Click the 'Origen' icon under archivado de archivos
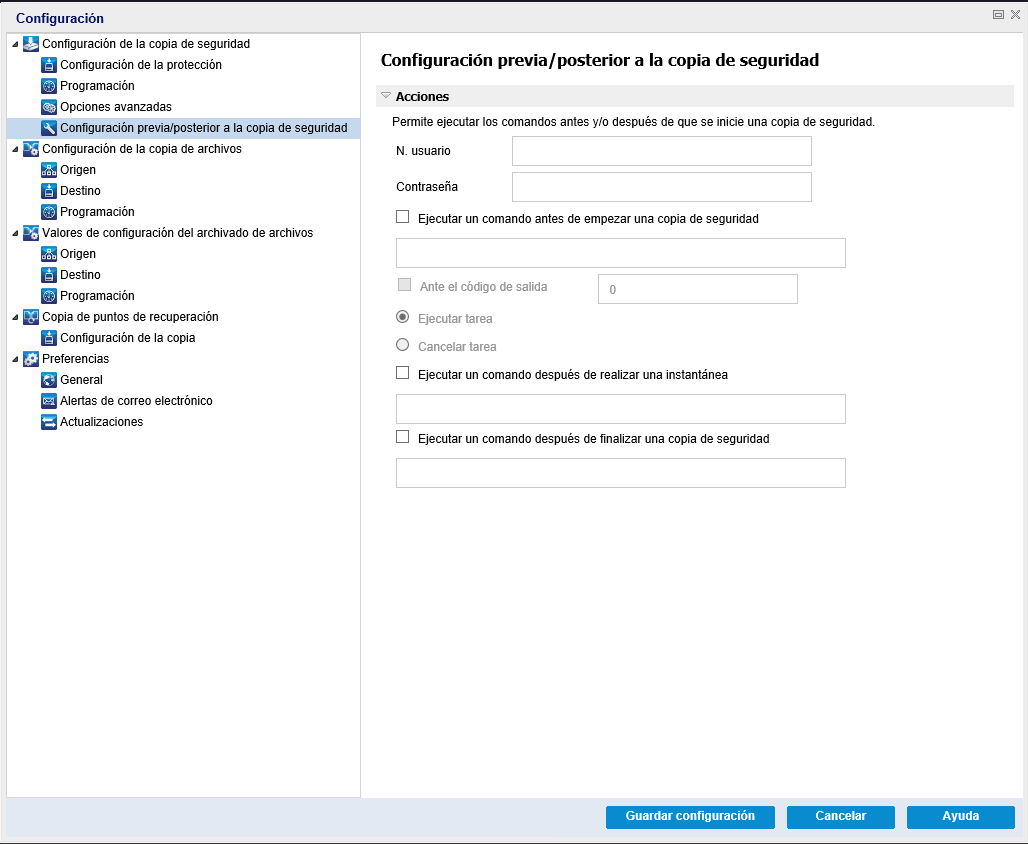 pos(49,254)
